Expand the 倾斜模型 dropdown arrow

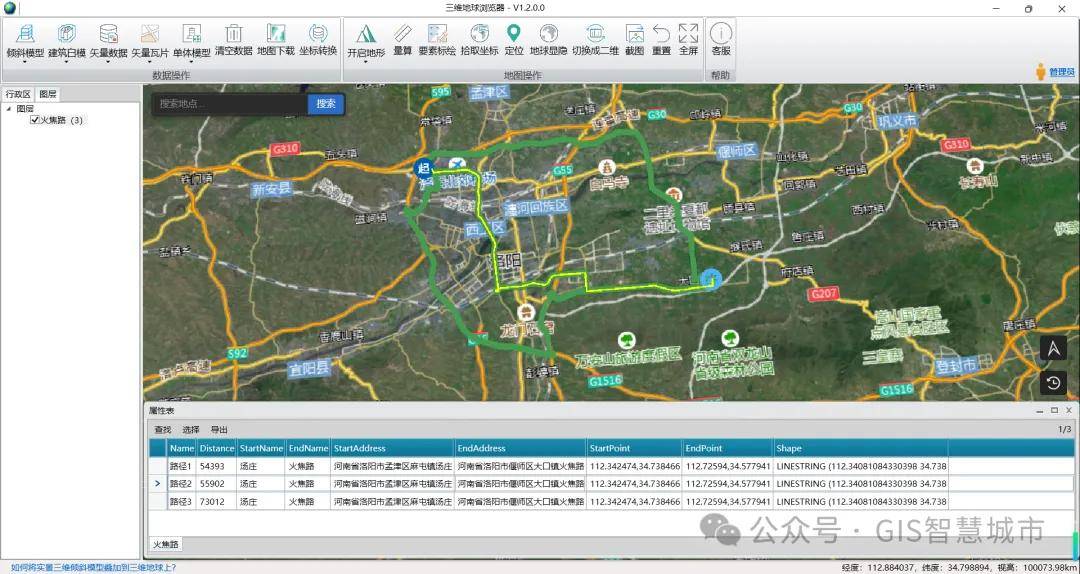25,62
